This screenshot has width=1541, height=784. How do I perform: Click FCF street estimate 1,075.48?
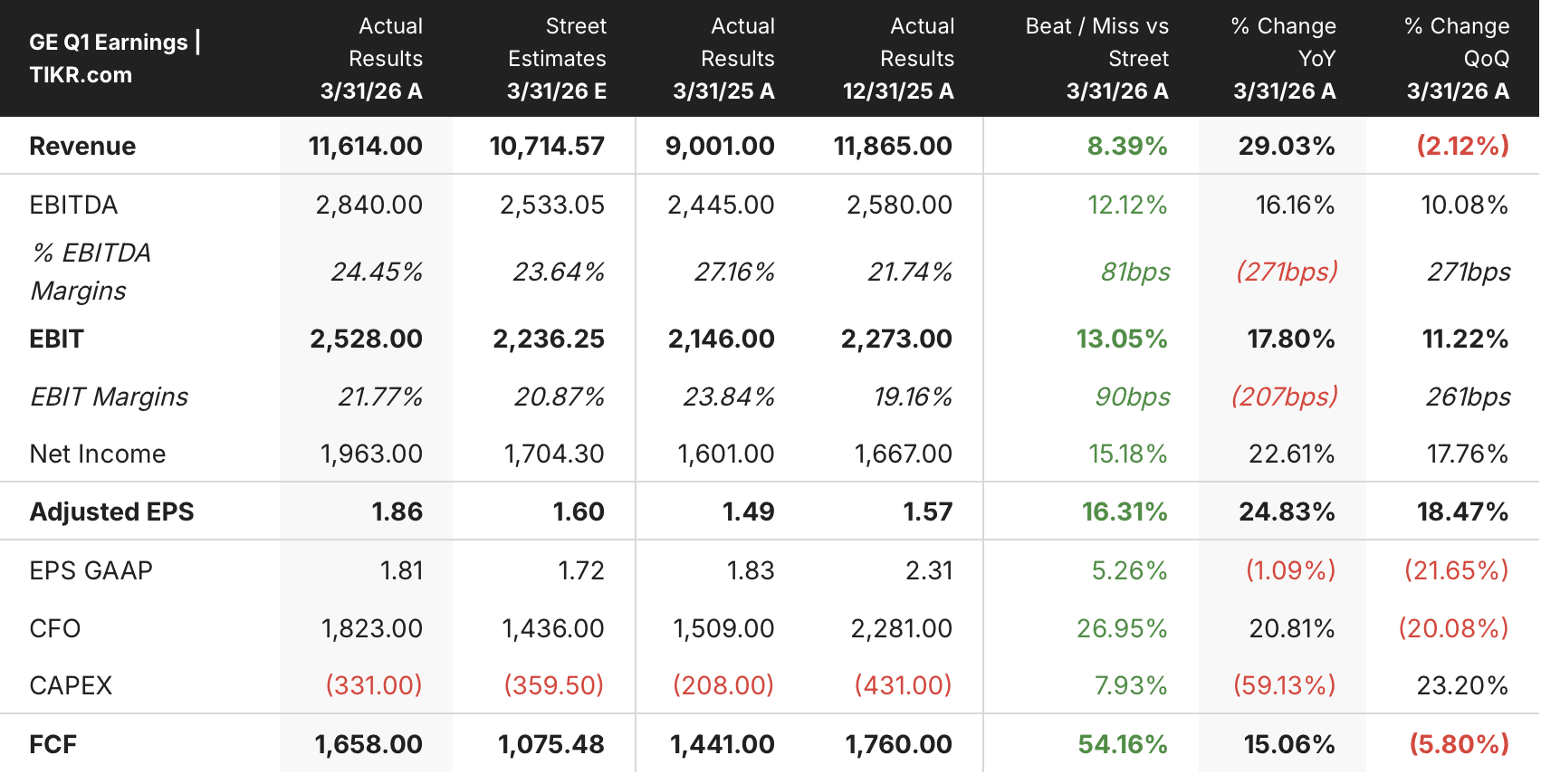pyautogui.click(x=551, y=744)
